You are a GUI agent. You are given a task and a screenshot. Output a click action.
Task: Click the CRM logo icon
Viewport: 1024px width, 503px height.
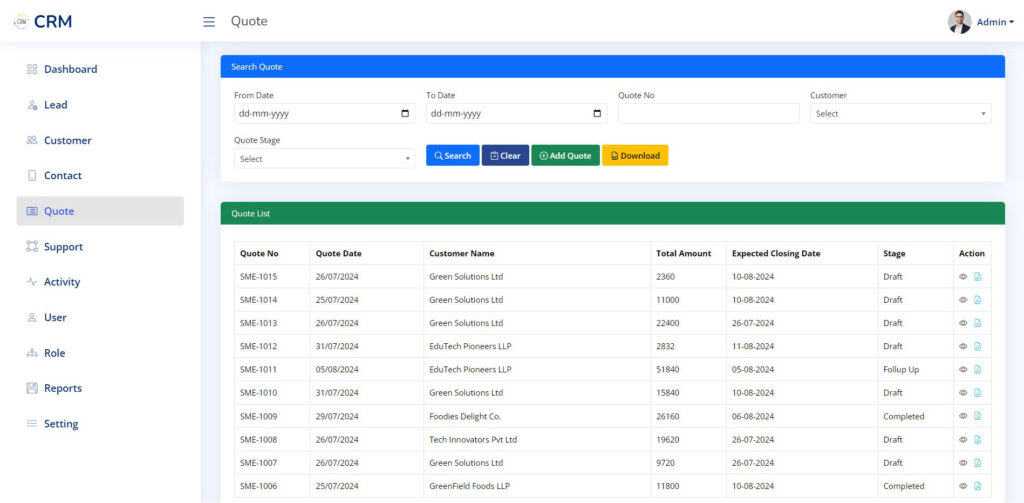(22, 22)
